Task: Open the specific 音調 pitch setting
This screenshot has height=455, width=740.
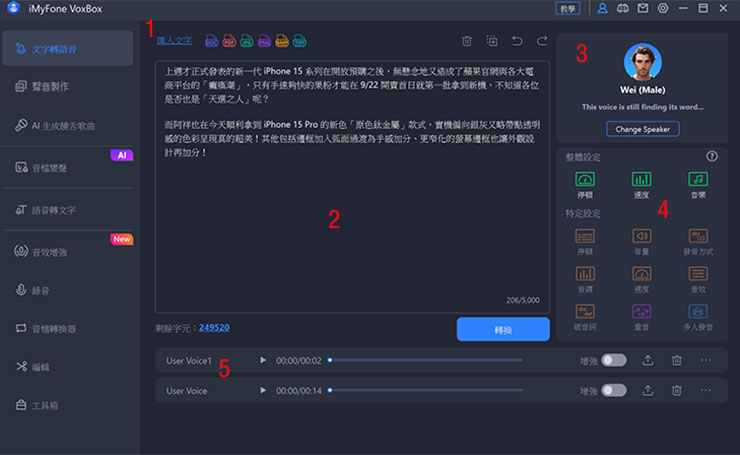Action: pyautogui.click(x=585, y=279)
